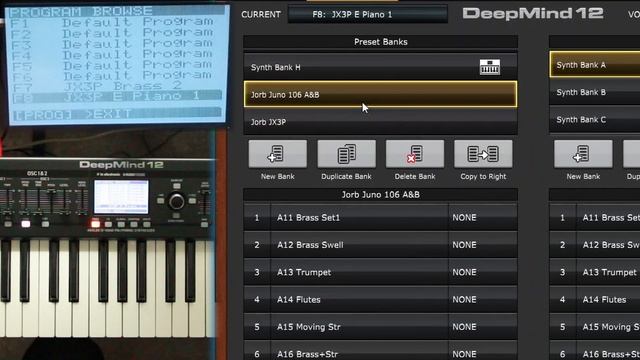Select Synth Bank C in right panel
The height and width of the screenshot is (360, 640).
595,120
